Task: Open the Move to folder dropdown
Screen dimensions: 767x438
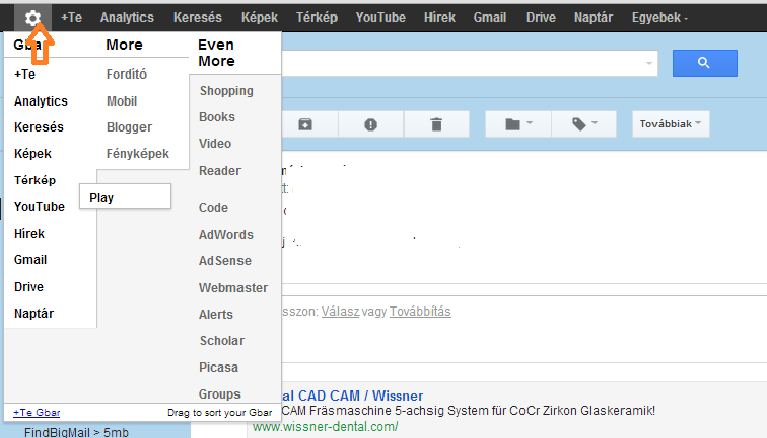Action: 518,124
